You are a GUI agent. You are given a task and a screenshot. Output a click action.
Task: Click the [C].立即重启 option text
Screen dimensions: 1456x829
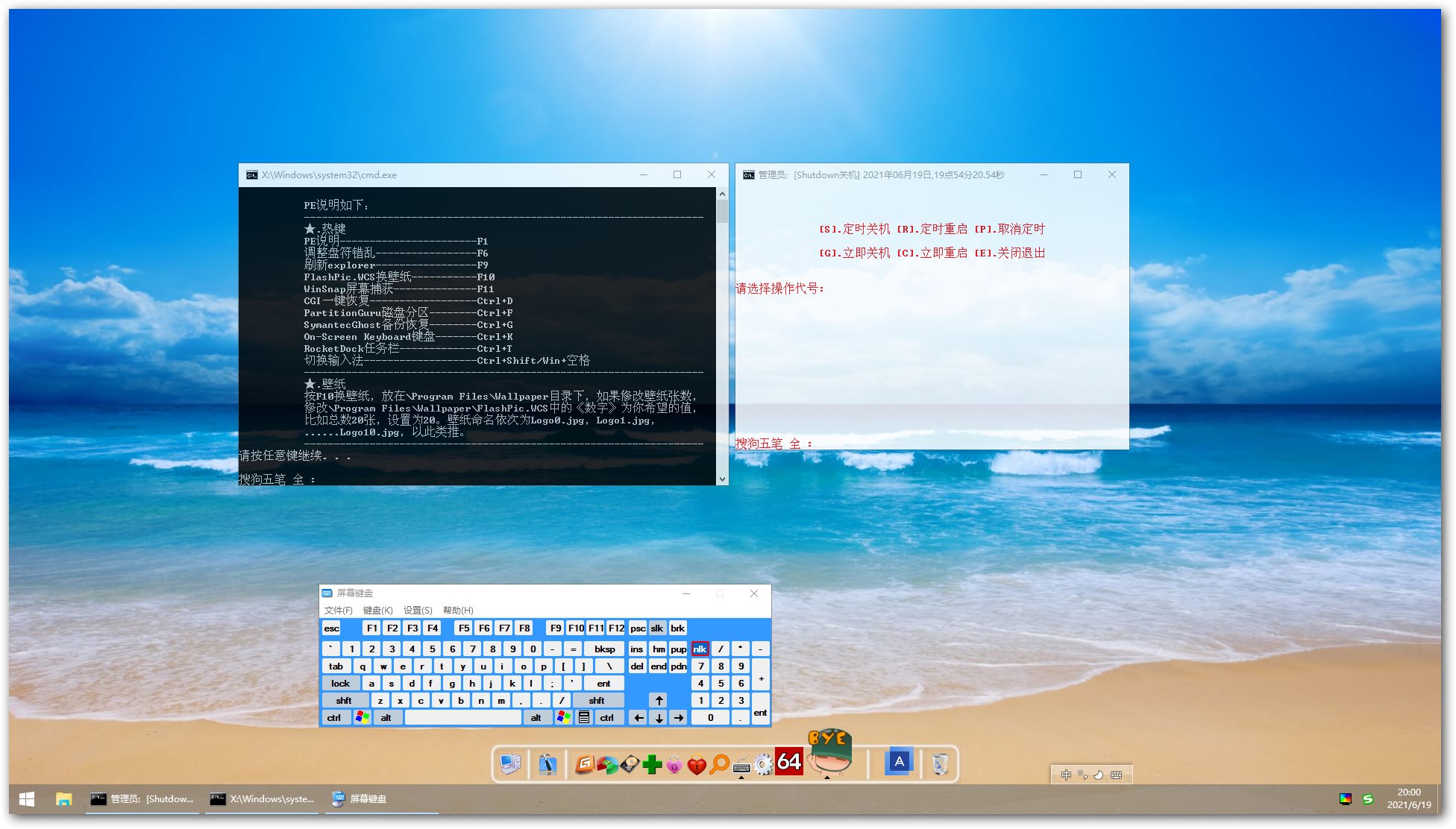pos(932,253)
